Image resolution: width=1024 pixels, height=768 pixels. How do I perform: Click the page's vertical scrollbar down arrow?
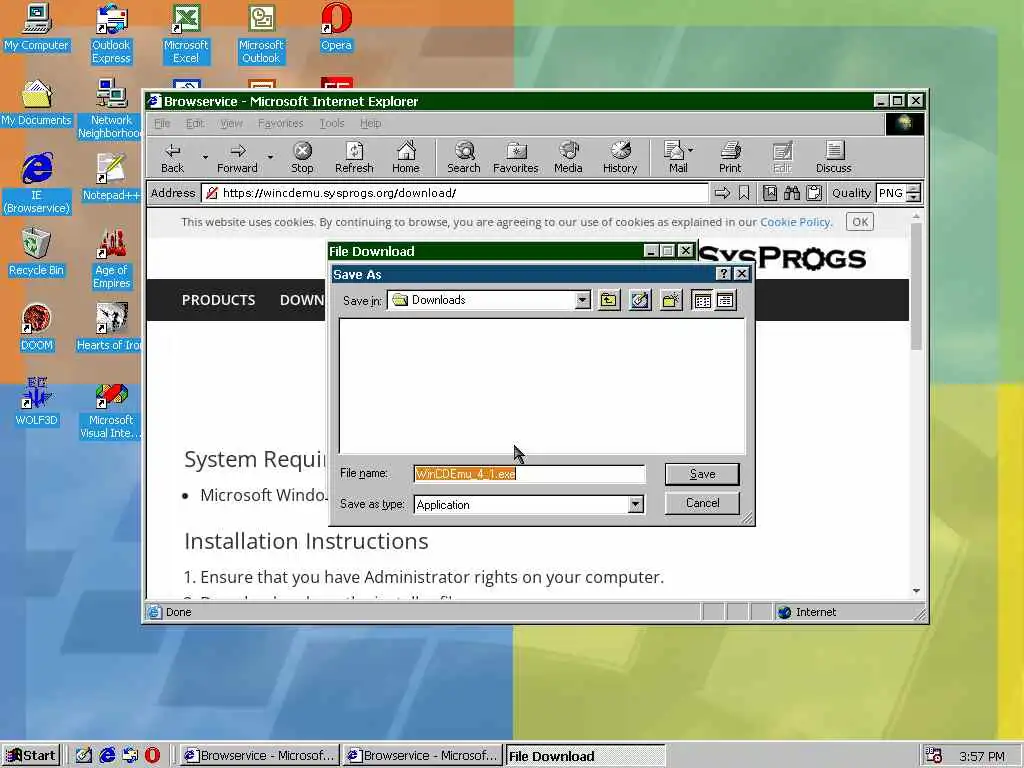pos(916,590)
